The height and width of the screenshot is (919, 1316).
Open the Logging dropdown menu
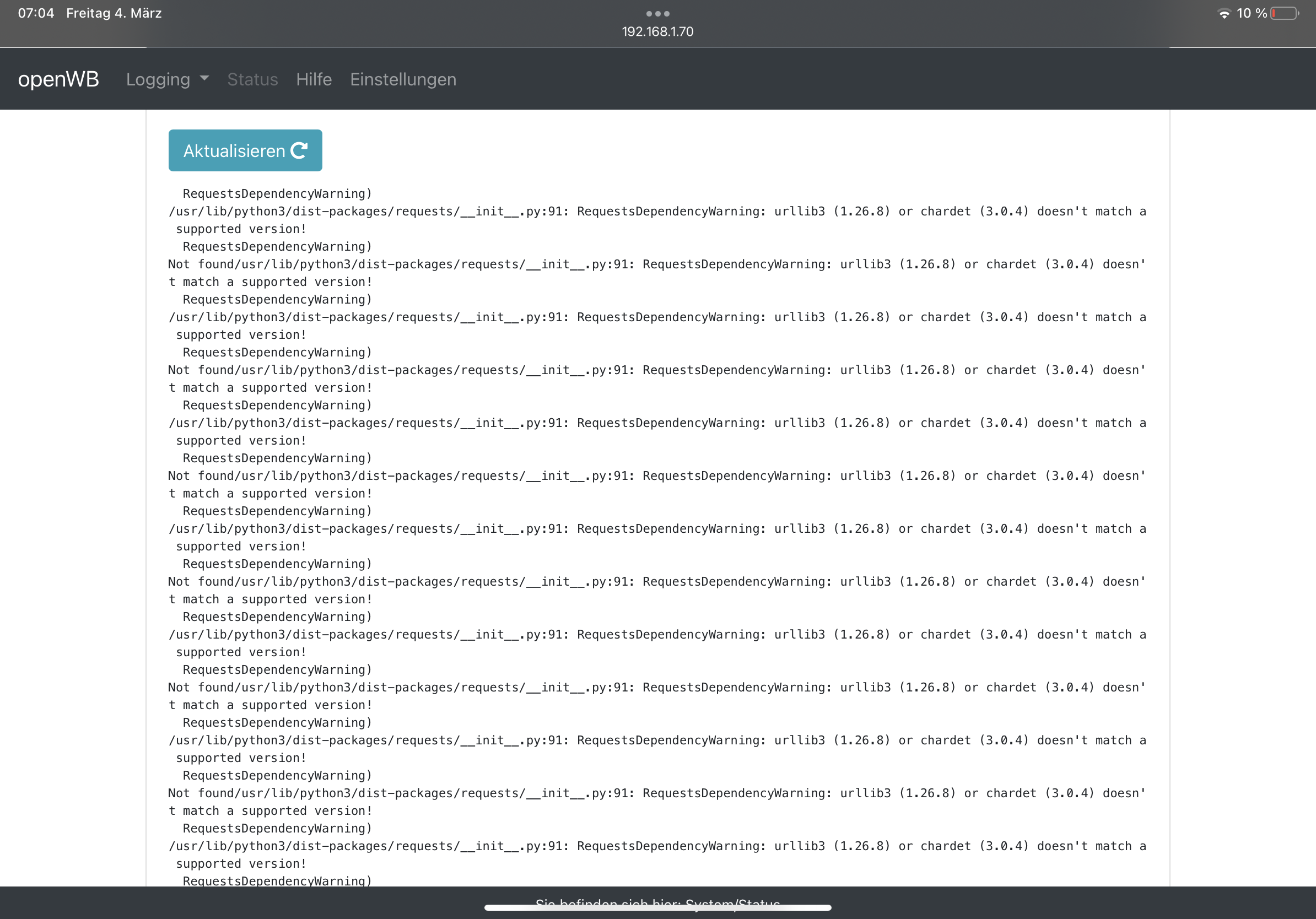158,79
